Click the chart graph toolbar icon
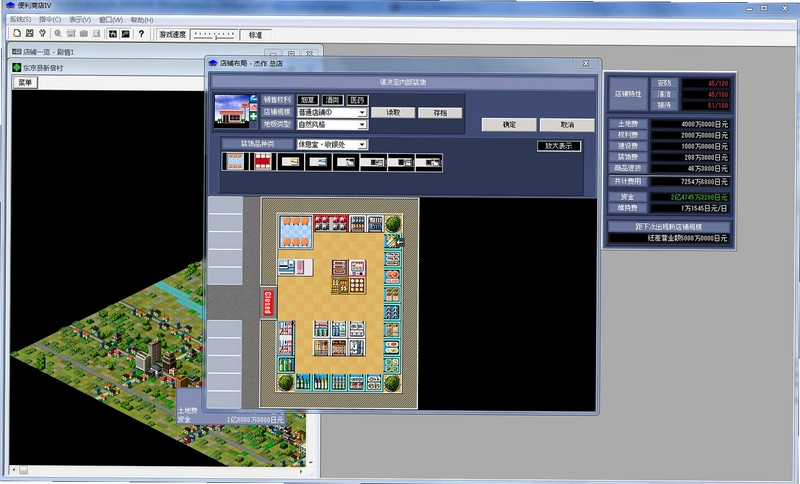 [x=126, y=34]
